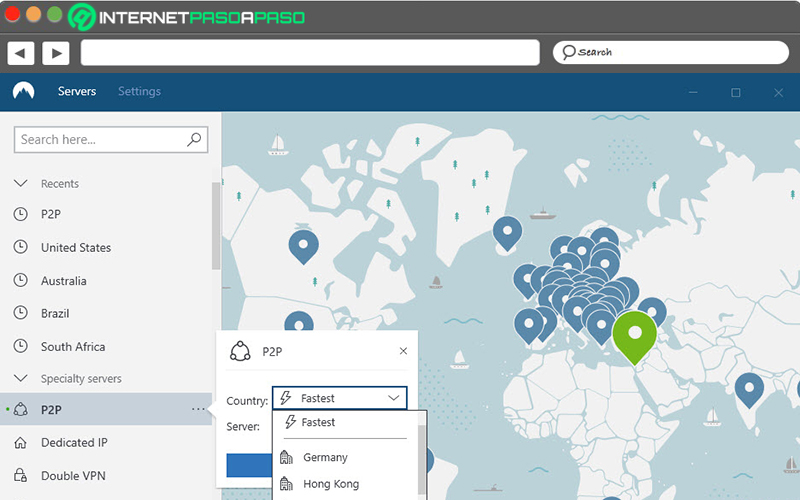Switch to the Settings tab
This screenshot has height=500, width=800.
click(139, 91)
